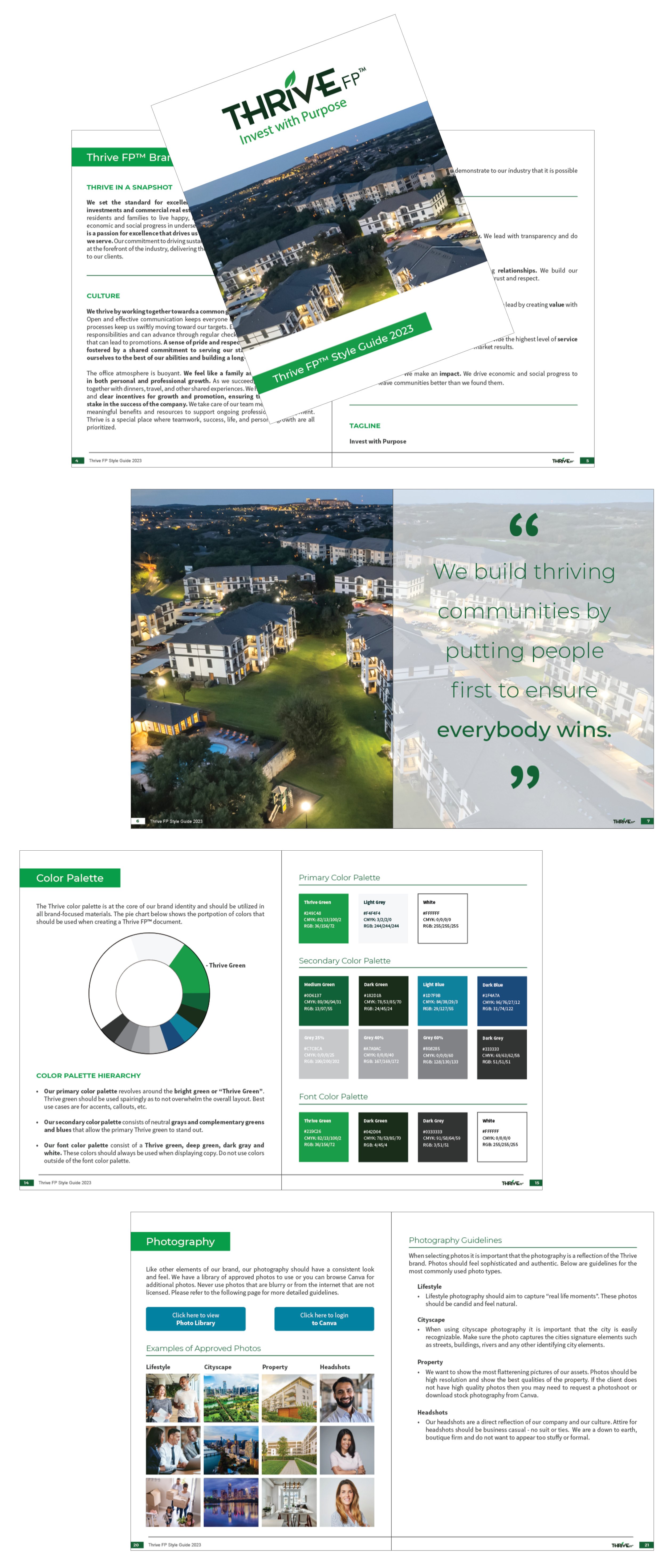Click the 'TAGLINE' heading
This screenshot has height=1568, width=666.
(364, 425)
